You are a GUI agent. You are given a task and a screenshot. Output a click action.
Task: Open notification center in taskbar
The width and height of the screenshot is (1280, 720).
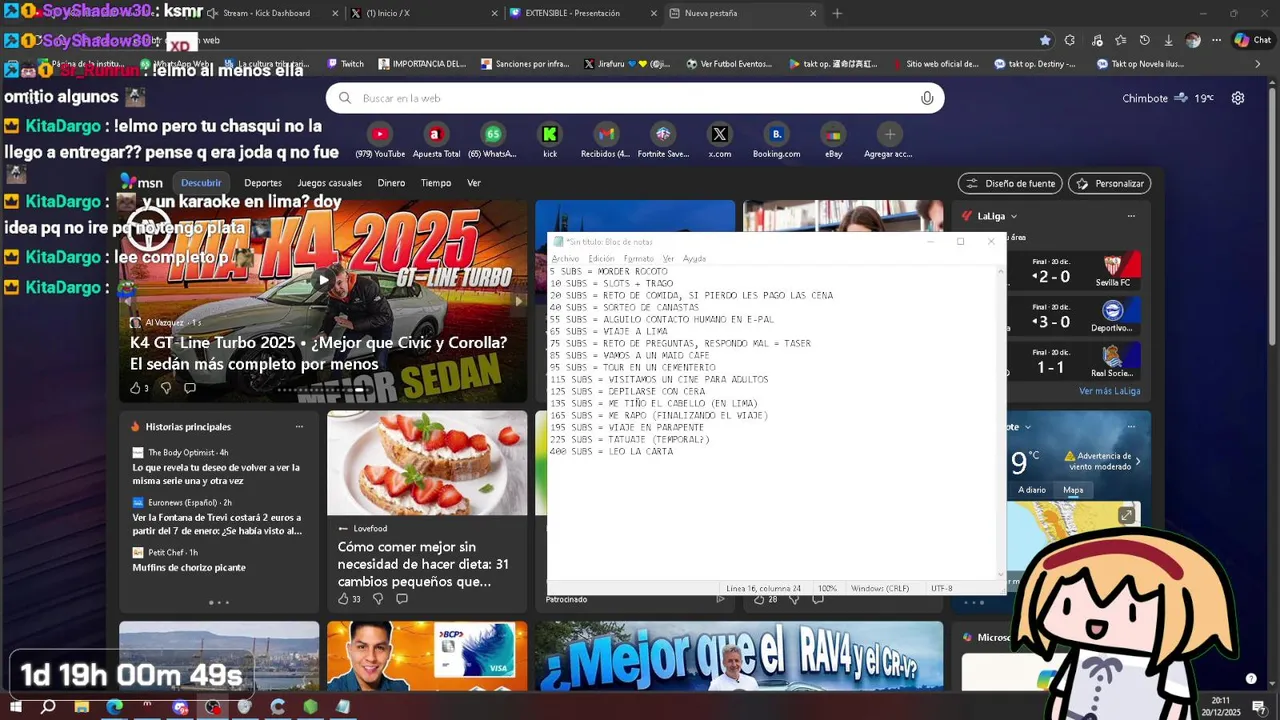point(1260,707)
